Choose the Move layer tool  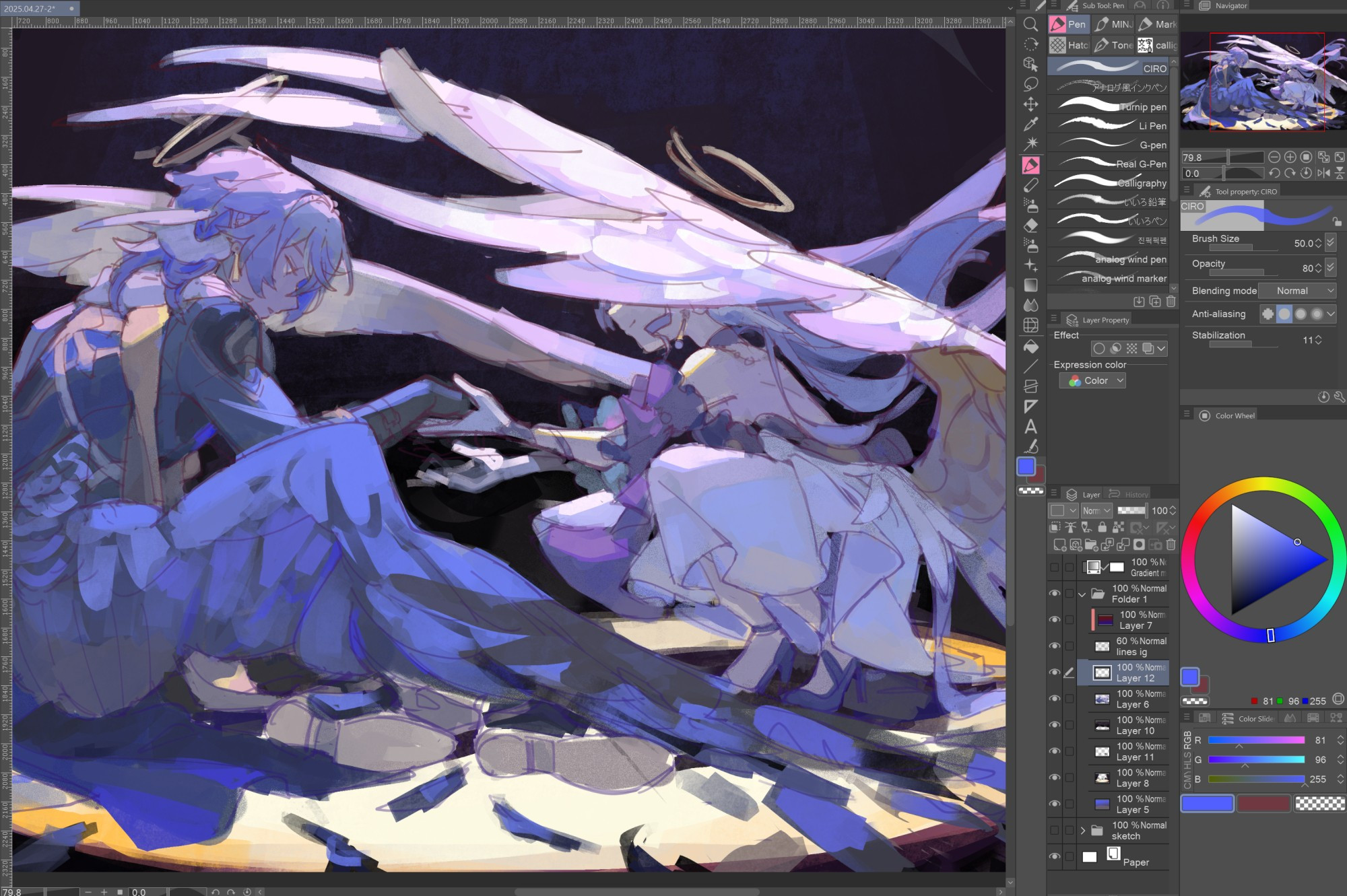click(1030, 104)
